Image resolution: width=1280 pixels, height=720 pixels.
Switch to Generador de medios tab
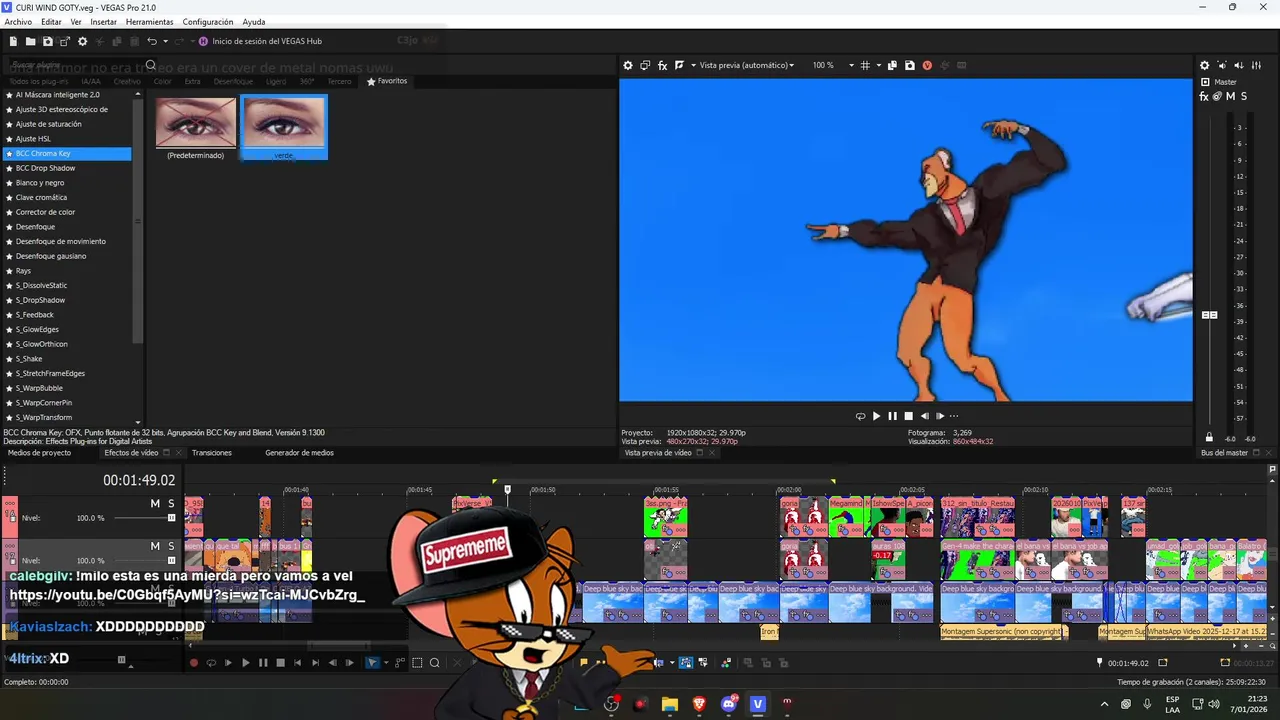(299, 453)
